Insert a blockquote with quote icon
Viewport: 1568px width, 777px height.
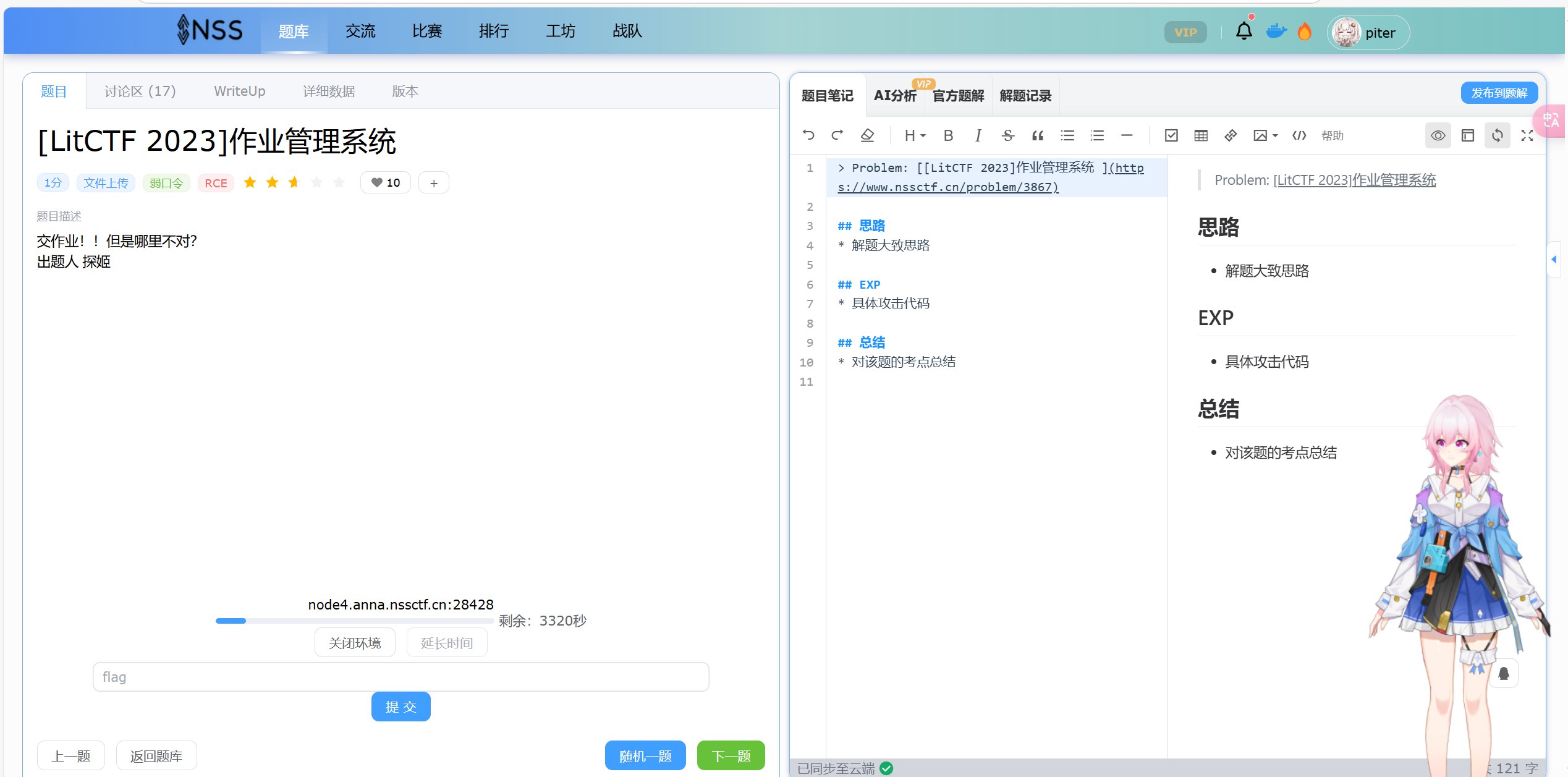pyautogui.click(x=1038, y=135)
